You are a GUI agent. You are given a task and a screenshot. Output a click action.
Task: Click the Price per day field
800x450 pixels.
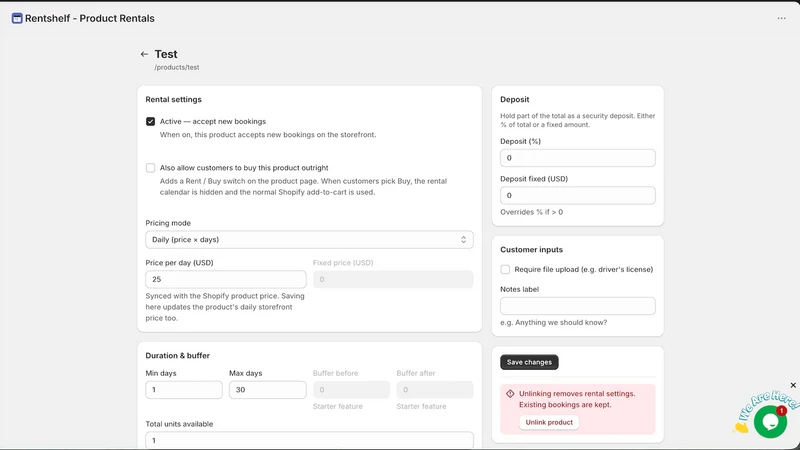click(226, 279)
